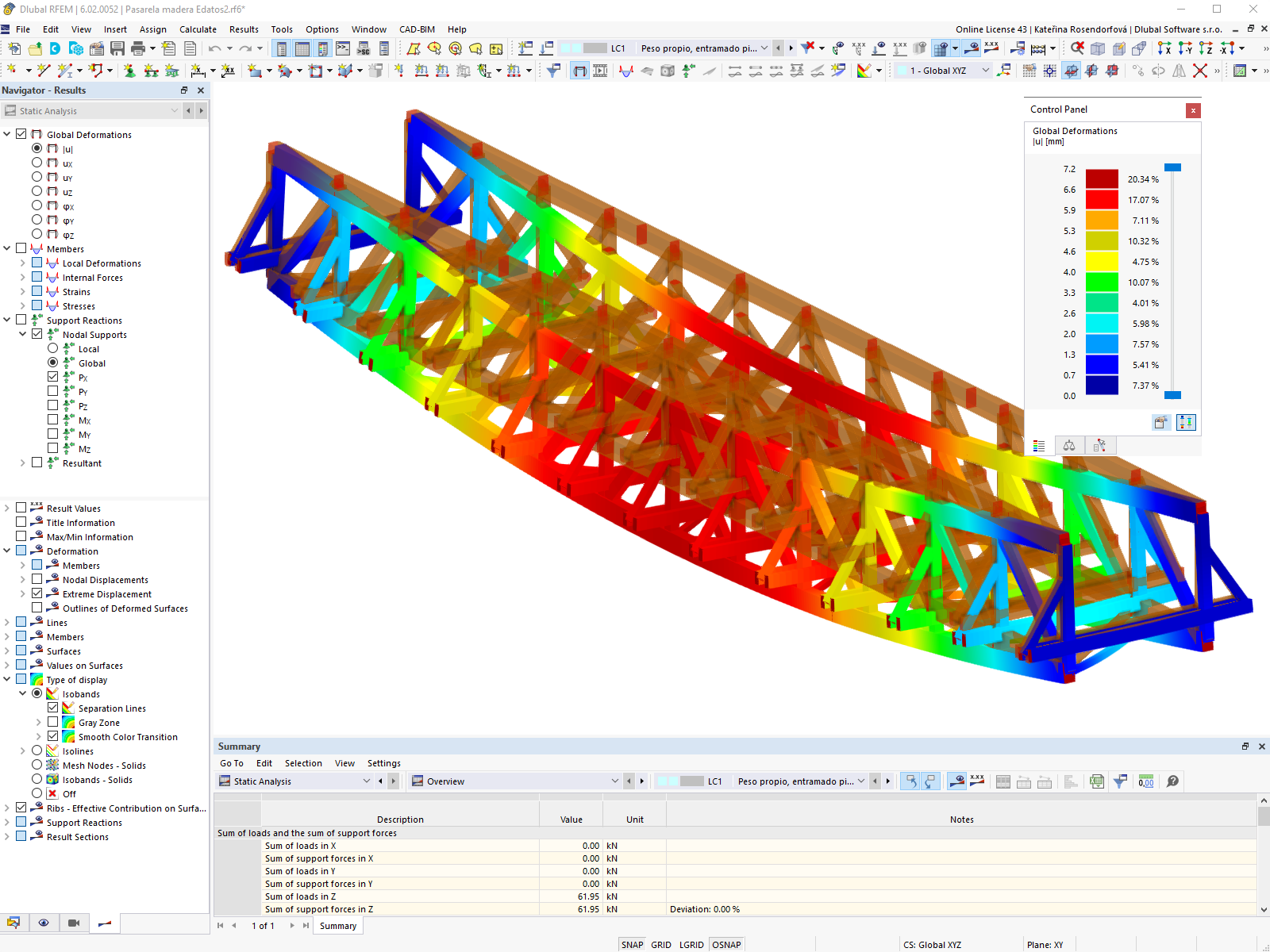Select the Isolines display radio button
This screenshot has width=1270, height=952.
click(37, 750)
